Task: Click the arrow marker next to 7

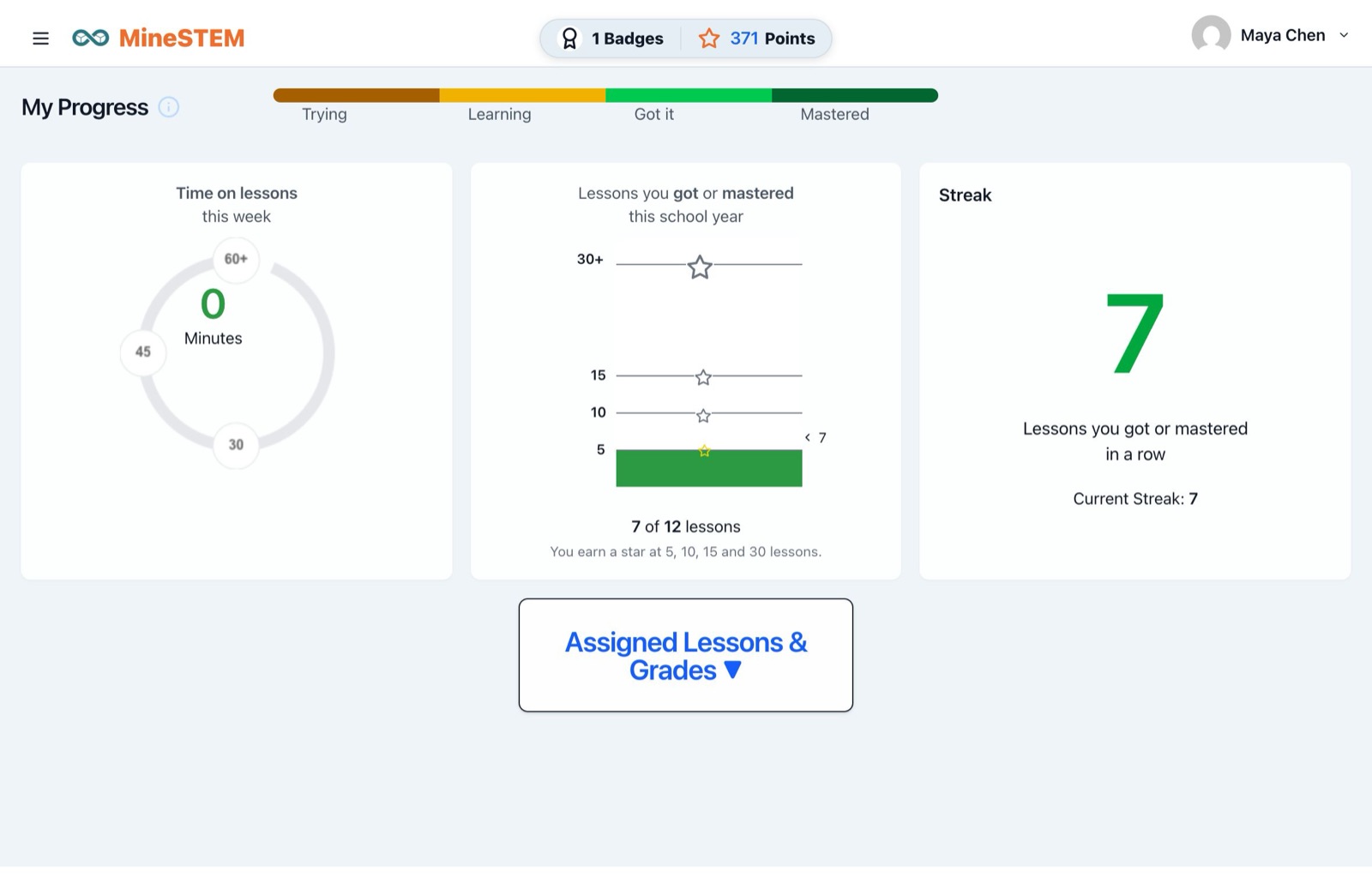Action: pyautogui.click(x=807, y=437)
